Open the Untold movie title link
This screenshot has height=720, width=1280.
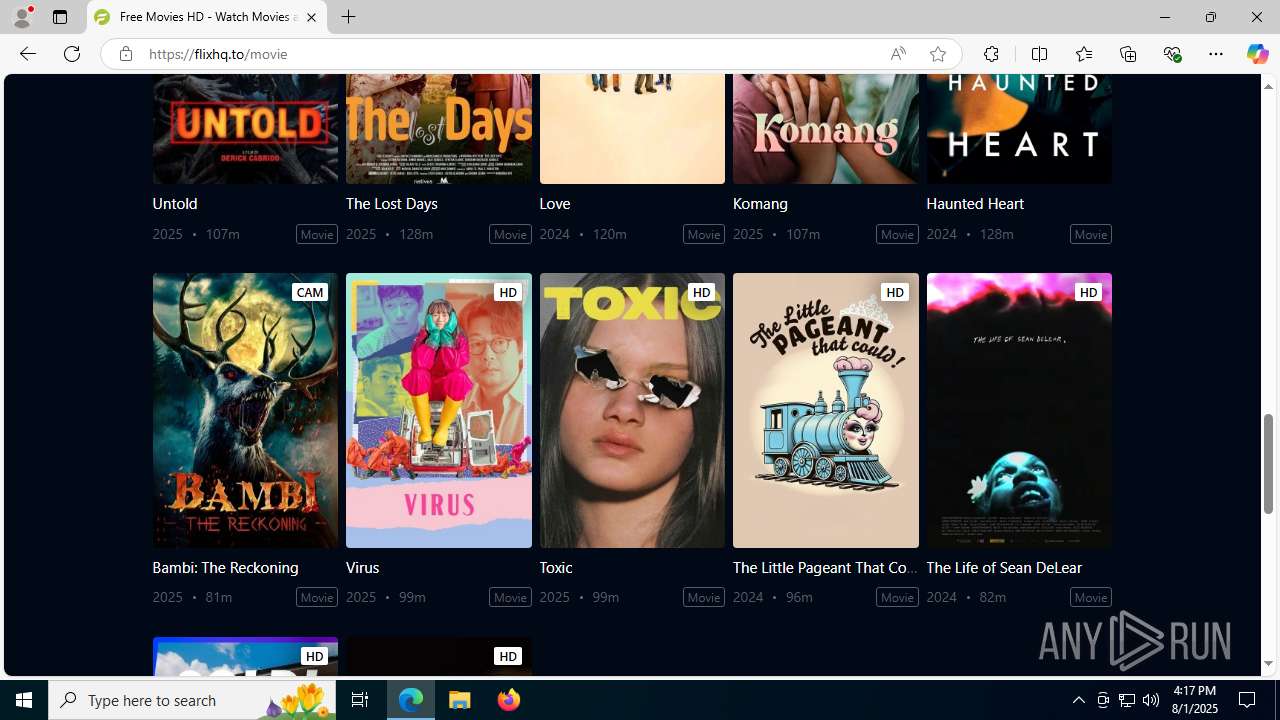tap(175, 203)
